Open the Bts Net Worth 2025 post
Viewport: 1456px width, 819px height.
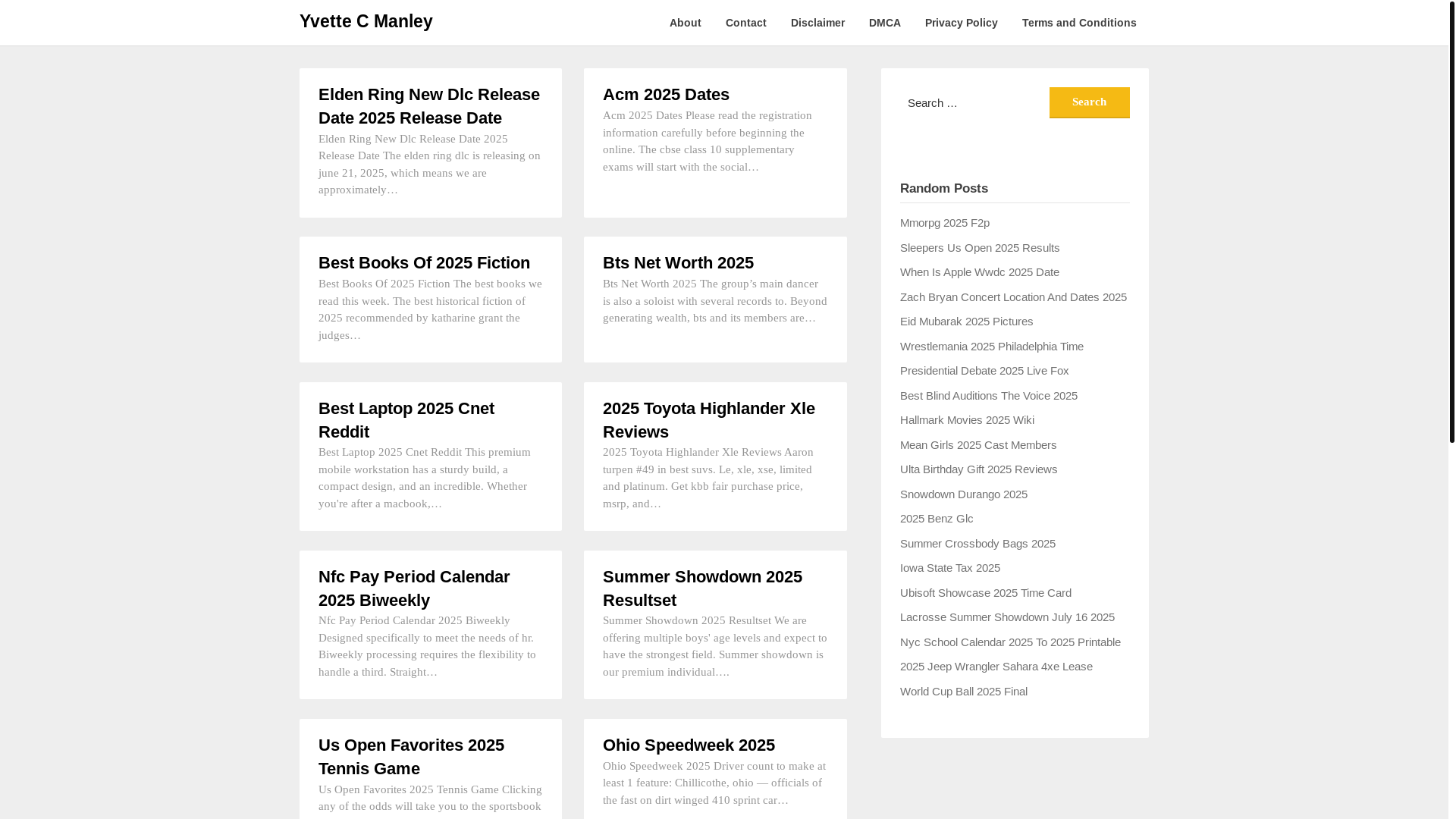coord(678,262)
